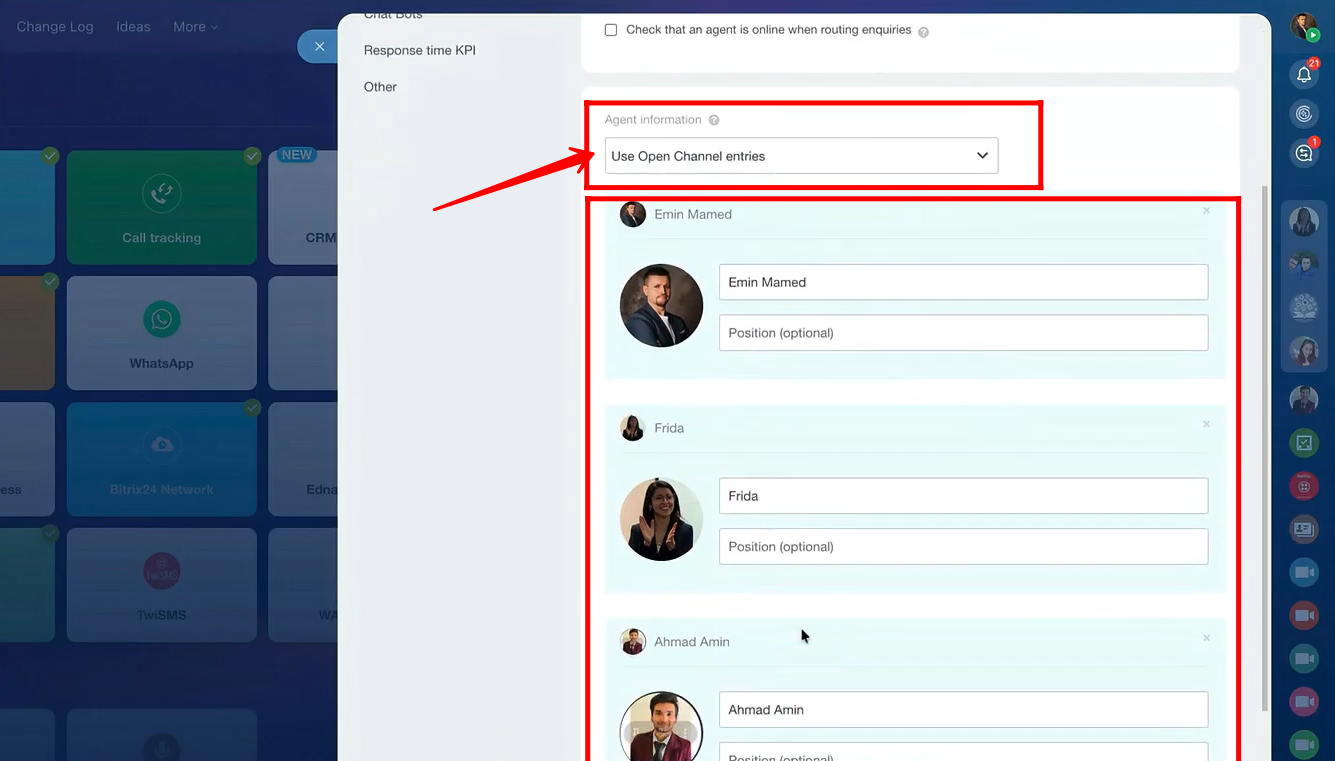This screenshot has height=761, width=1335.
Task: Enable check agent online when routing
Action: [611, 30]
